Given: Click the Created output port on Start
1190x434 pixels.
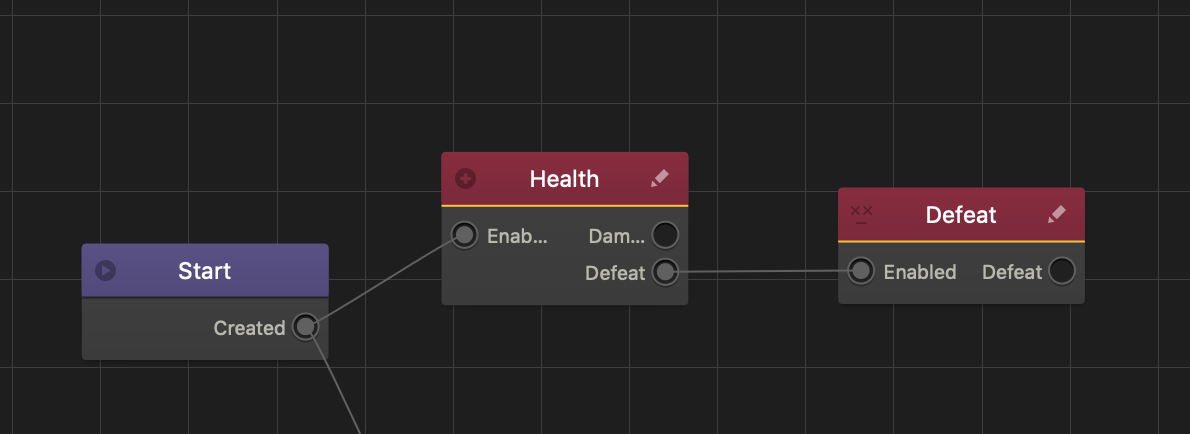Looking at the screenshot, I should click(x=306, y=327).
